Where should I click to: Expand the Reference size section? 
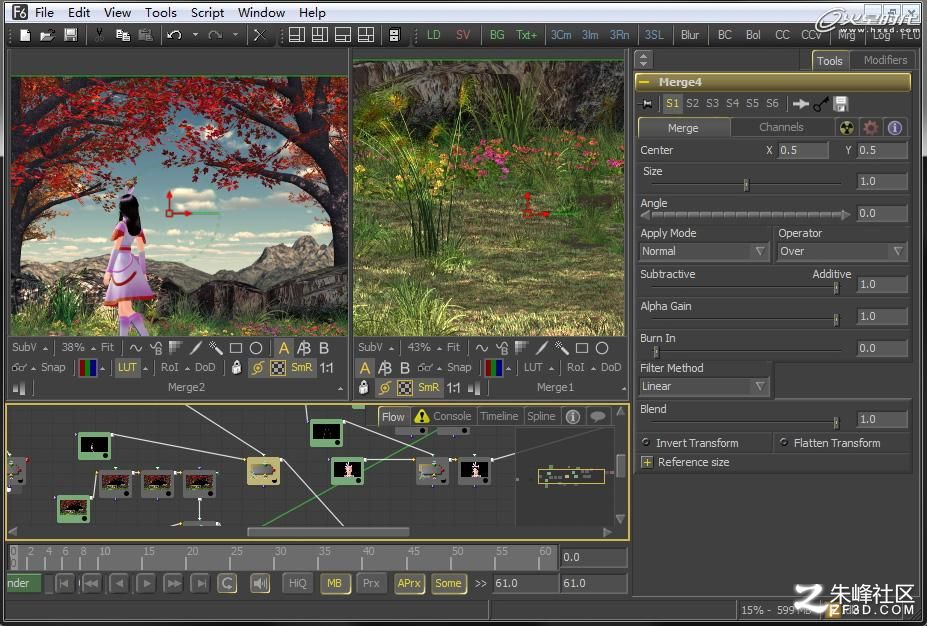647,462
